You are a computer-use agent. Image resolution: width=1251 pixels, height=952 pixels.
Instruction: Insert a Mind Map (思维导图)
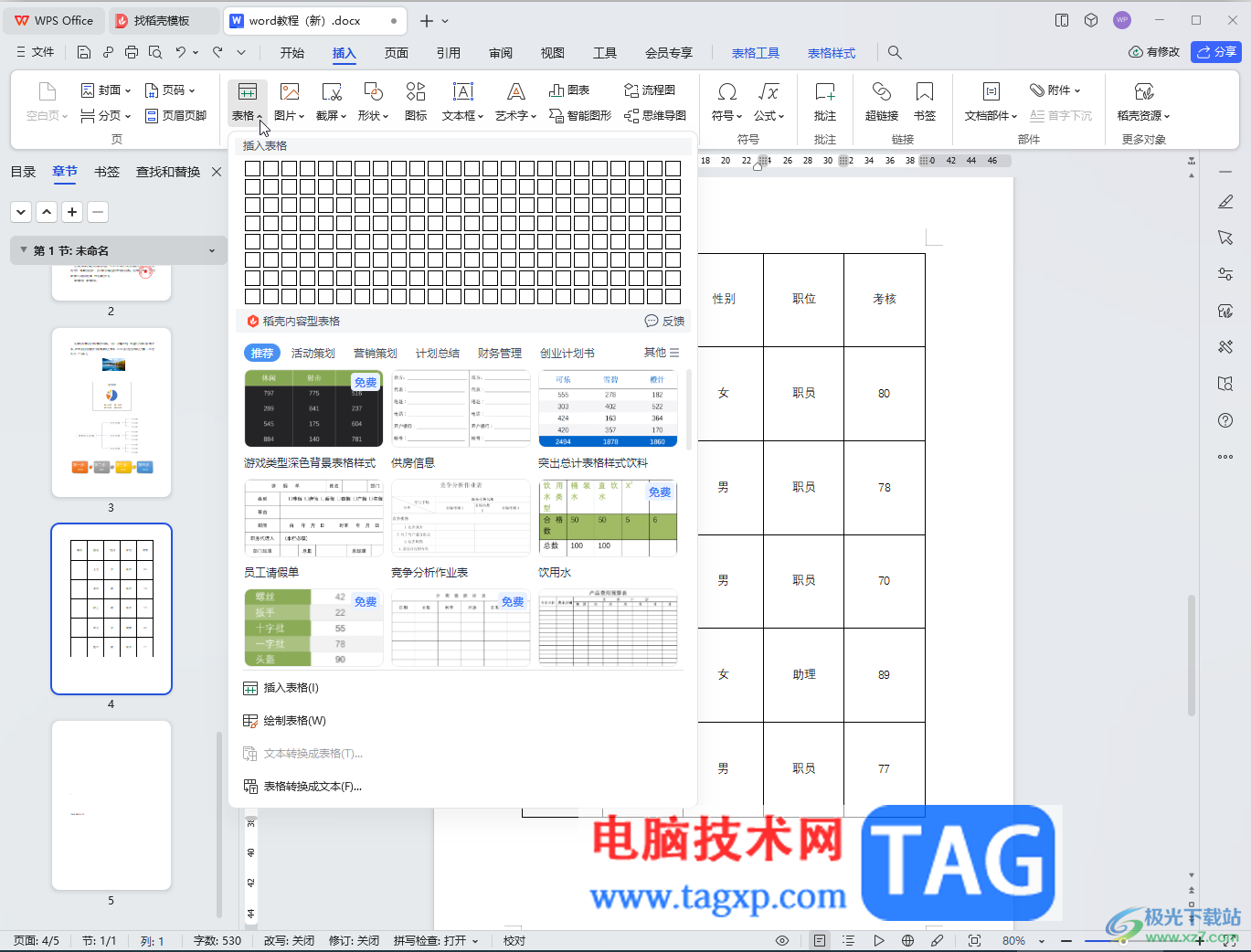pos(655,115)
